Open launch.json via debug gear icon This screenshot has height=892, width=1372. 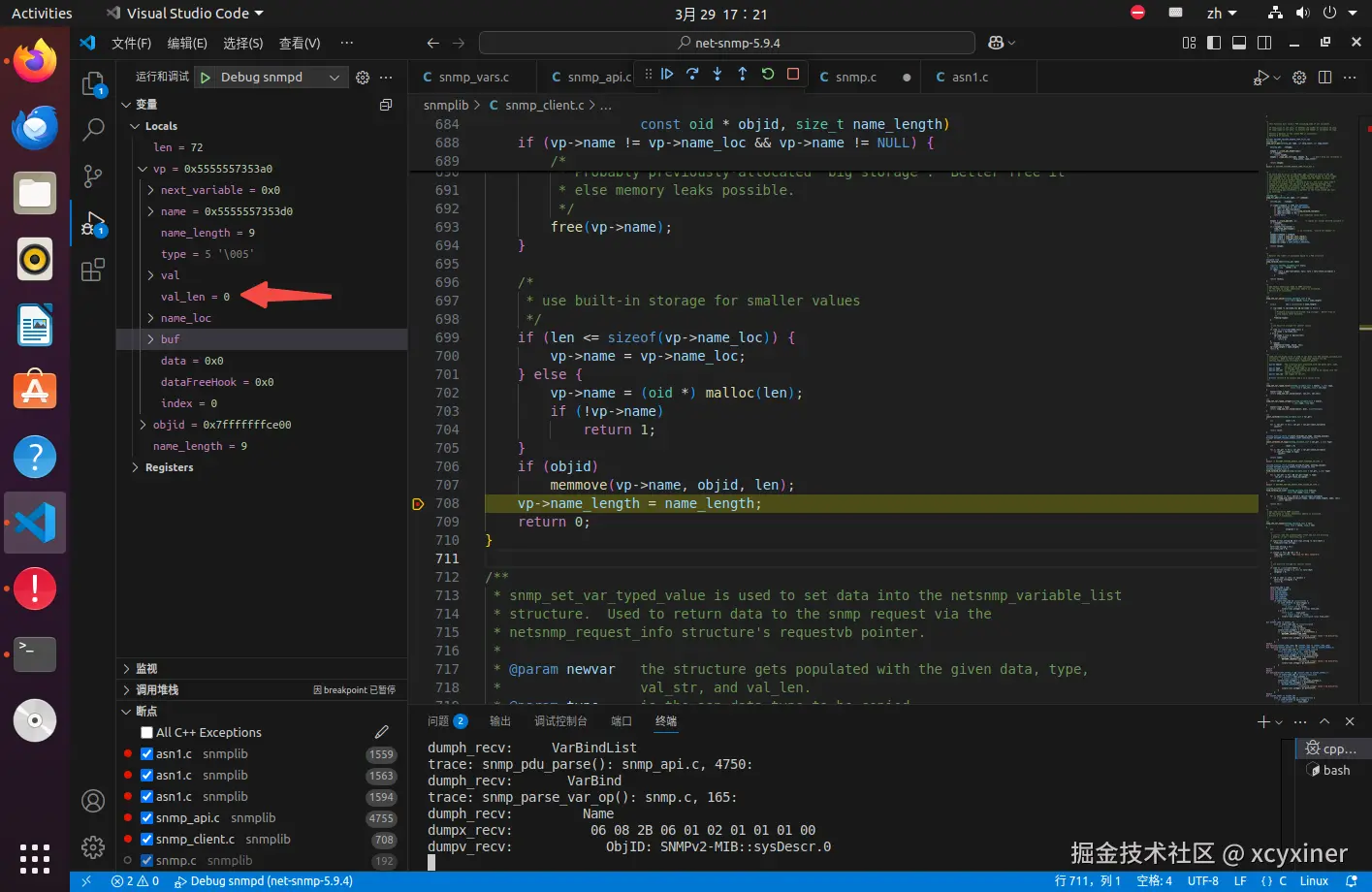tap(363, 78)
